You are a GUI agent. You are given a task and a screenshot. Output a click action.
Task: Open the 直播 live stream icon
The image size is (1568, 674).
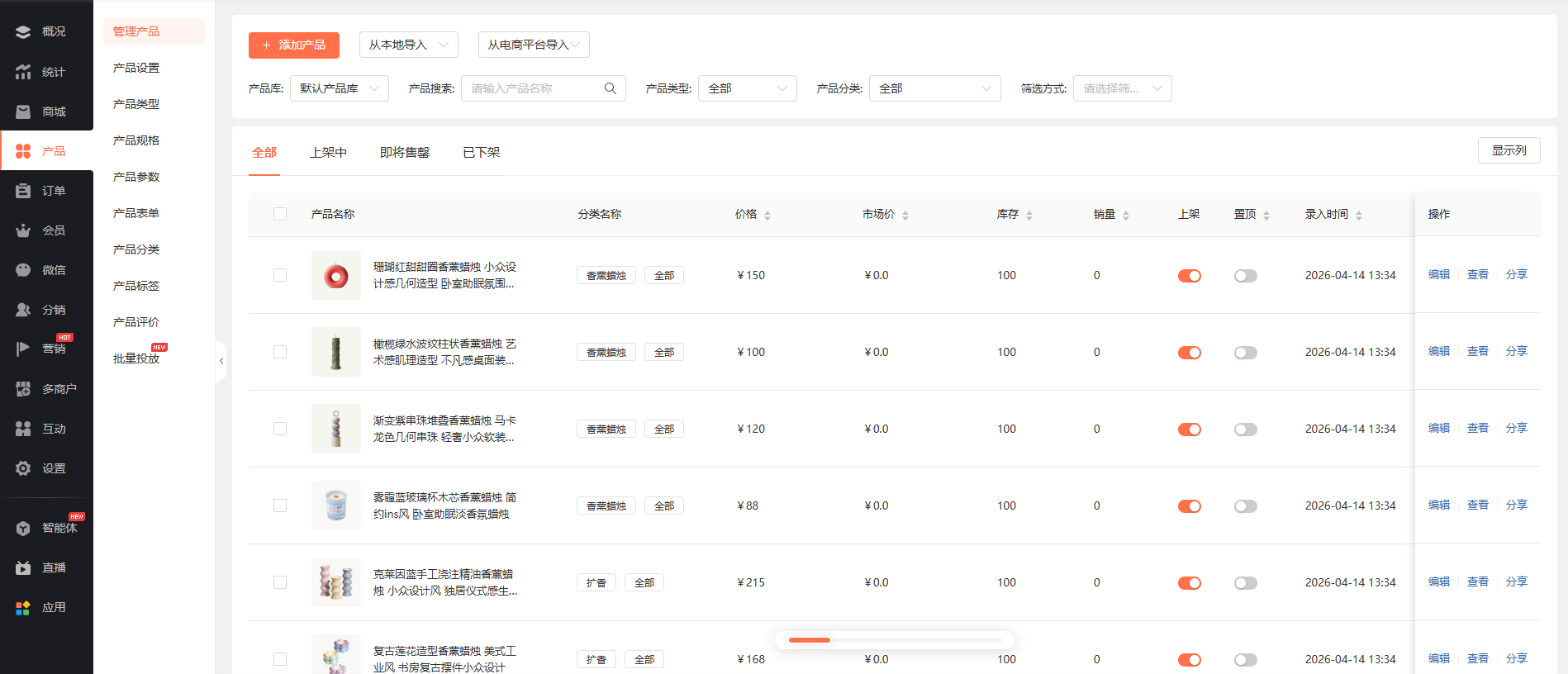(x=23, y=567)
